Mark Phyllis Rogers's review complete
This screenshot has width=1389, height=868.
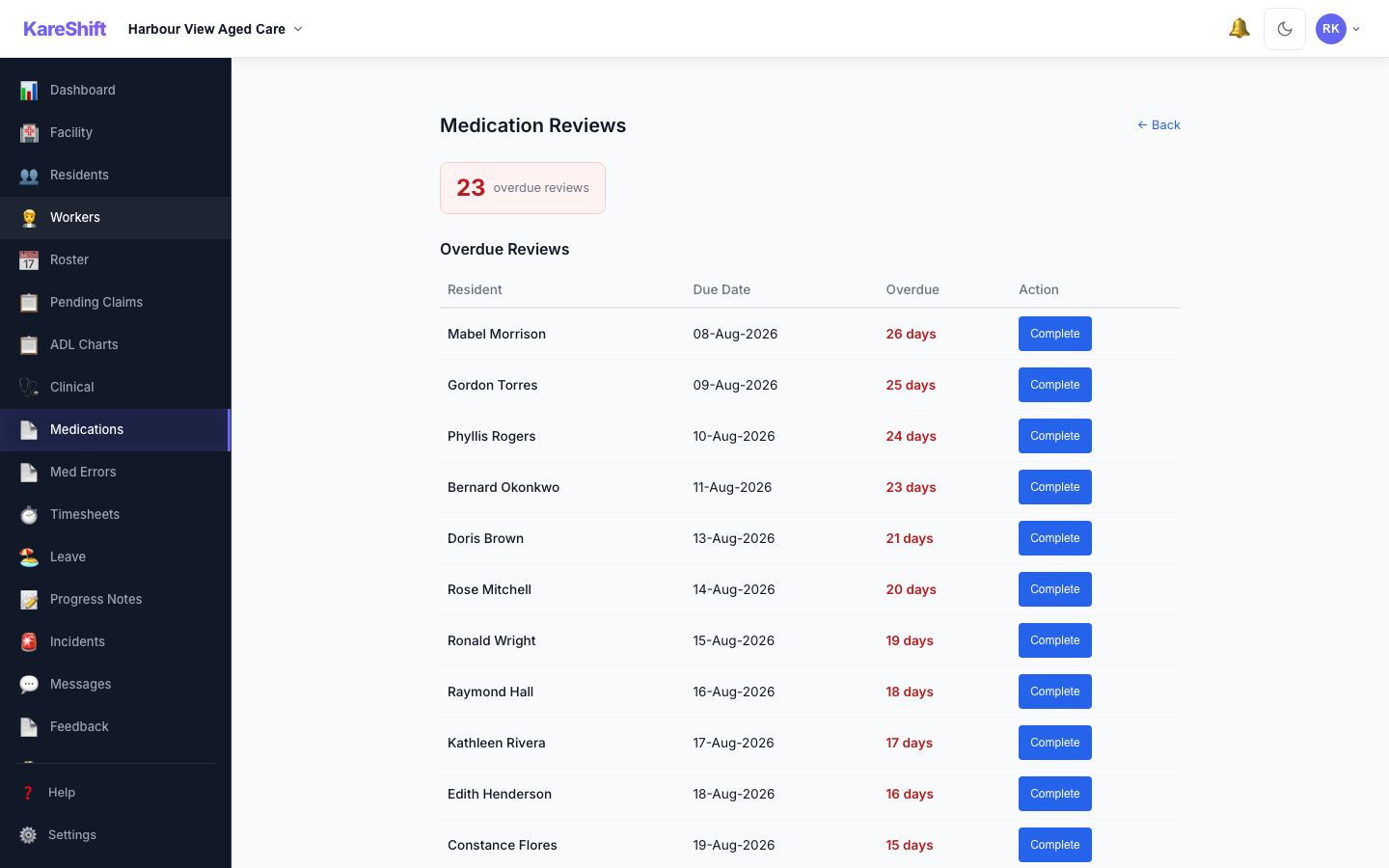pos(1055,436)
